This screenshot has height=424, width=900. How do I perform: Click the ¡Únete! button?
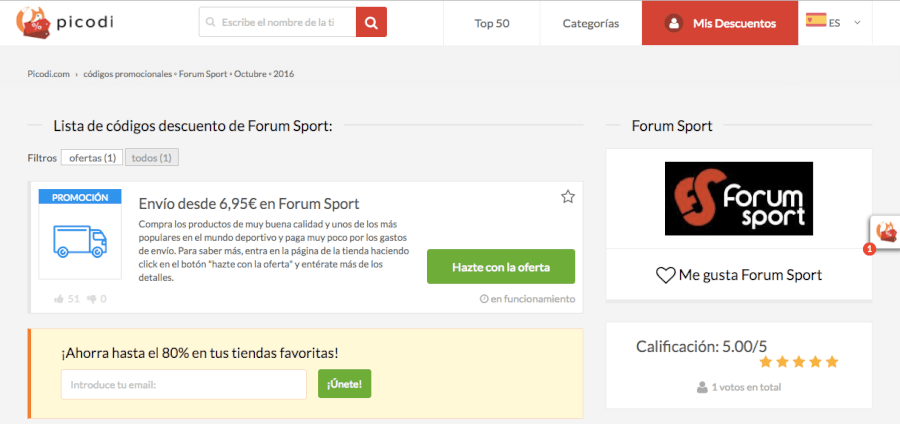pyautogui.click(x=344, y=384)
